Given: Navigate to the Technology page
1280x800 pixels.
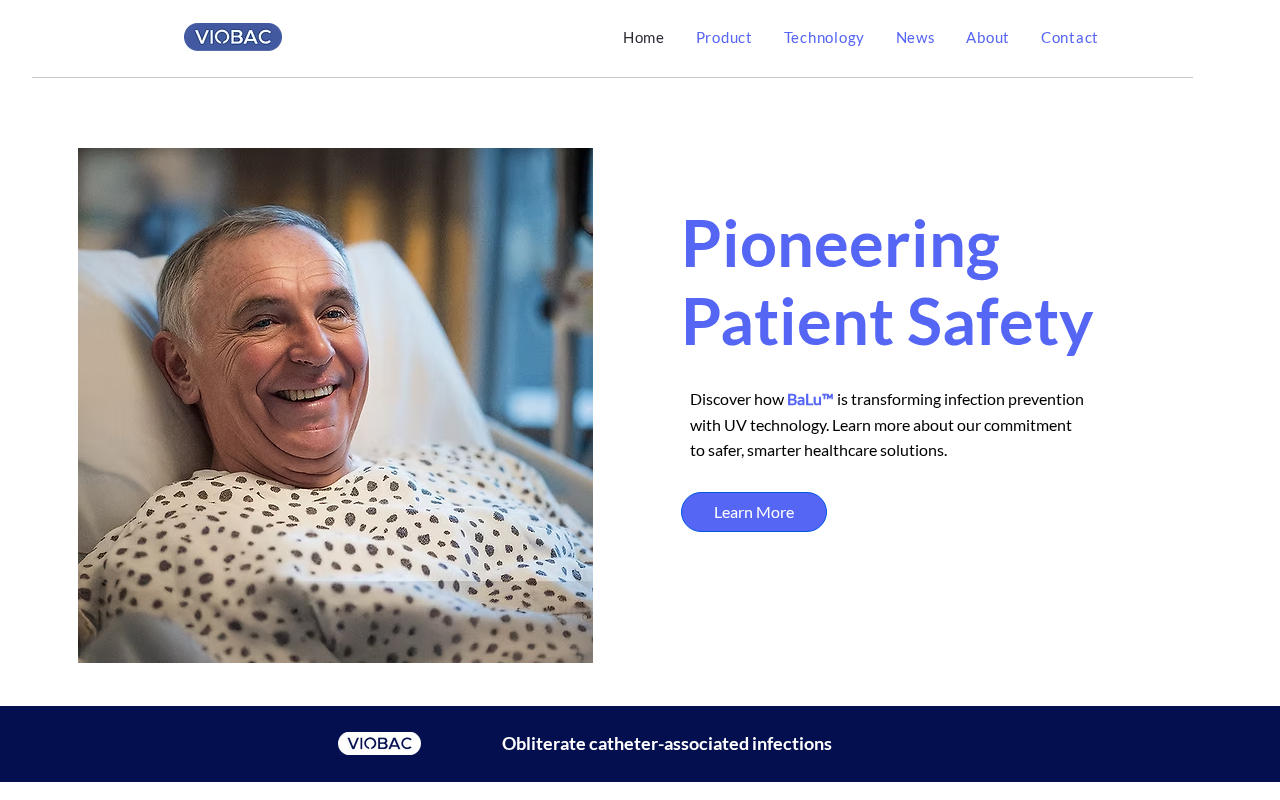Looking at the screenshot, I should click(x=823, y=38).
